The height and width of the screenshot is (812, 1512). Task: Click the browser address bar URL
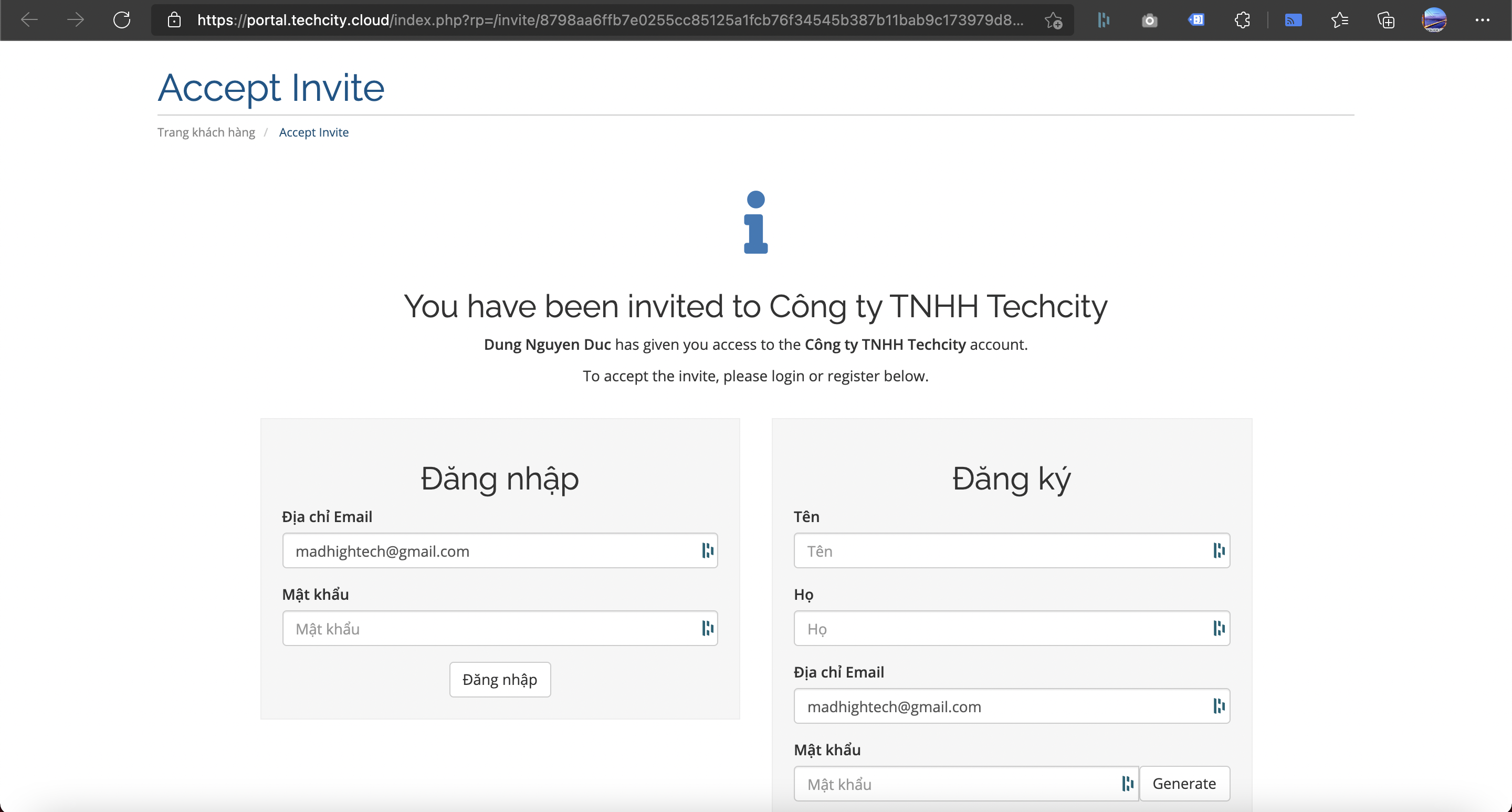(x=611, y=20)
